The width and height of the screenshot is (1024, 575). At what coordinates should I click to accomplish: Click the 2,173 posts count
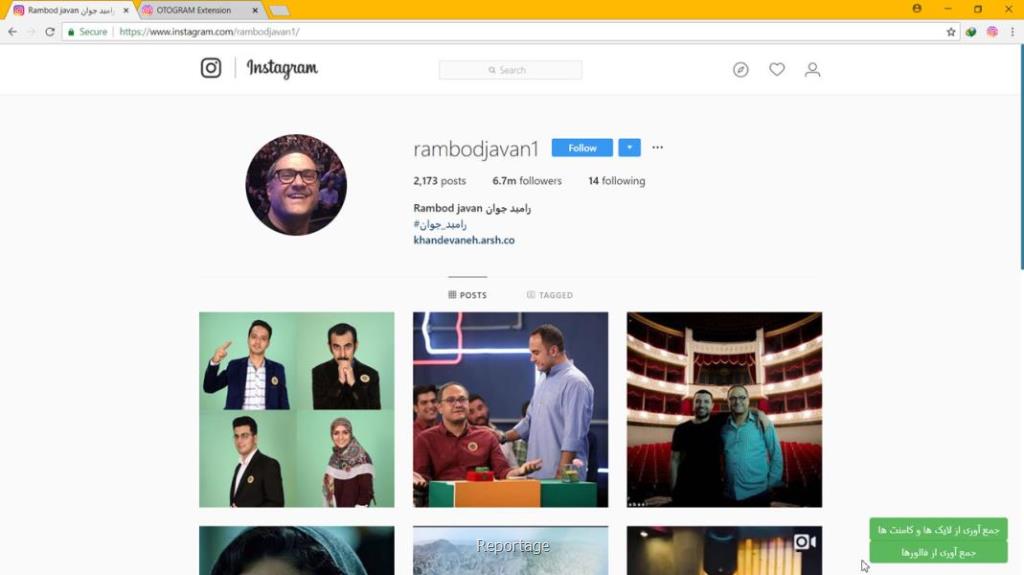tap(440, 181)
